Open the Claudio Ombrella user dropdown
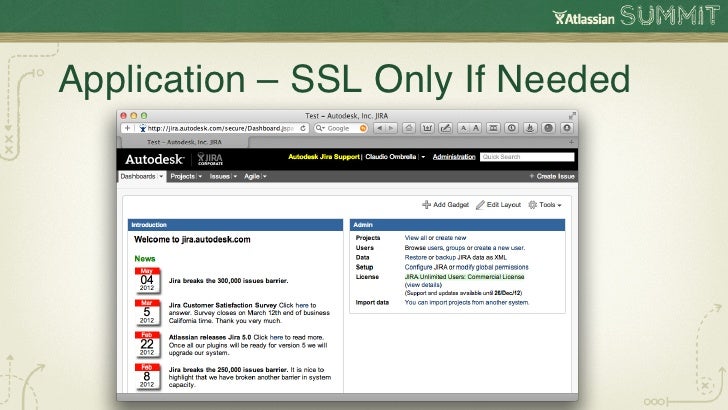This screenshot has height=410, width=728. pyautogui.click(x=423, y=157)
